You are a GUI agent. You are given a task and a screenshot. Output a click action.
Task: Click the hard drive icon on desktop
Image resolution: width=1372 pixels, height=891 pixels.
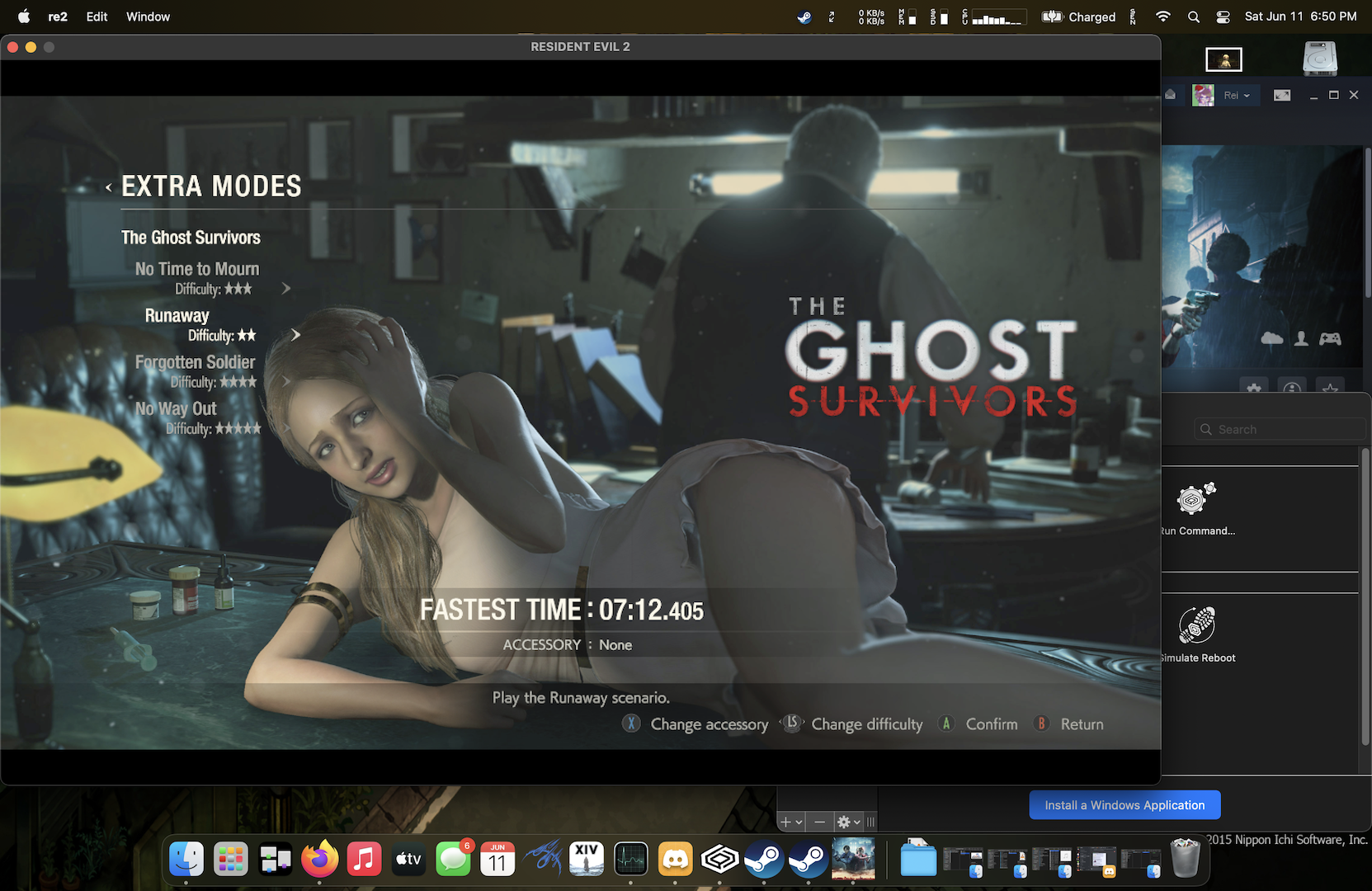pyautogui.click(x=1320, y=59)
